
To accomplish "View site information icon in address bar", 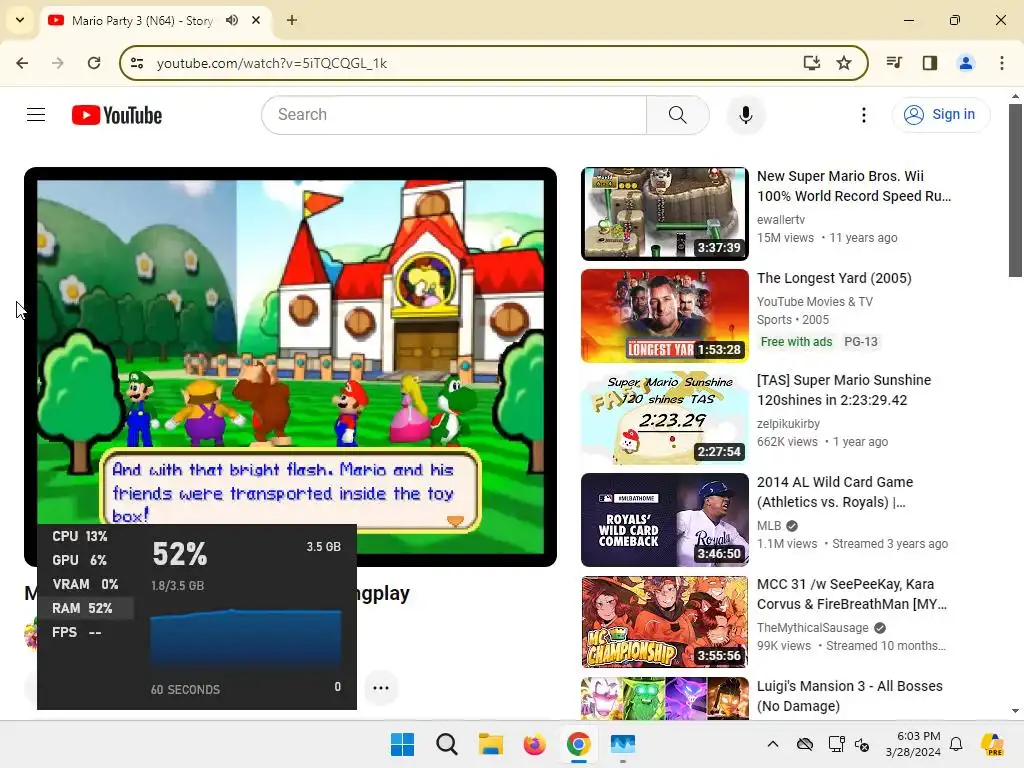I will 137,63.
